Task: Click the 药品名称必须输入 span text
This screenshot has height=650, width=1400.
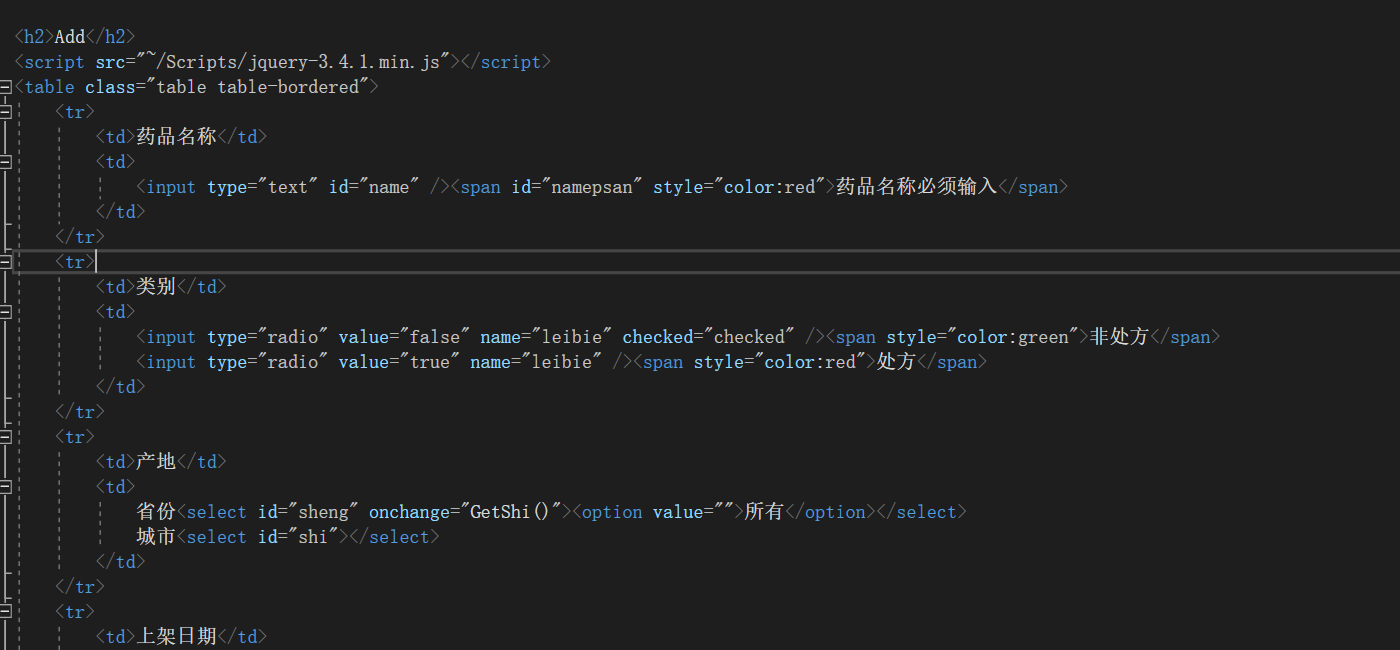Action: [916, 187]
